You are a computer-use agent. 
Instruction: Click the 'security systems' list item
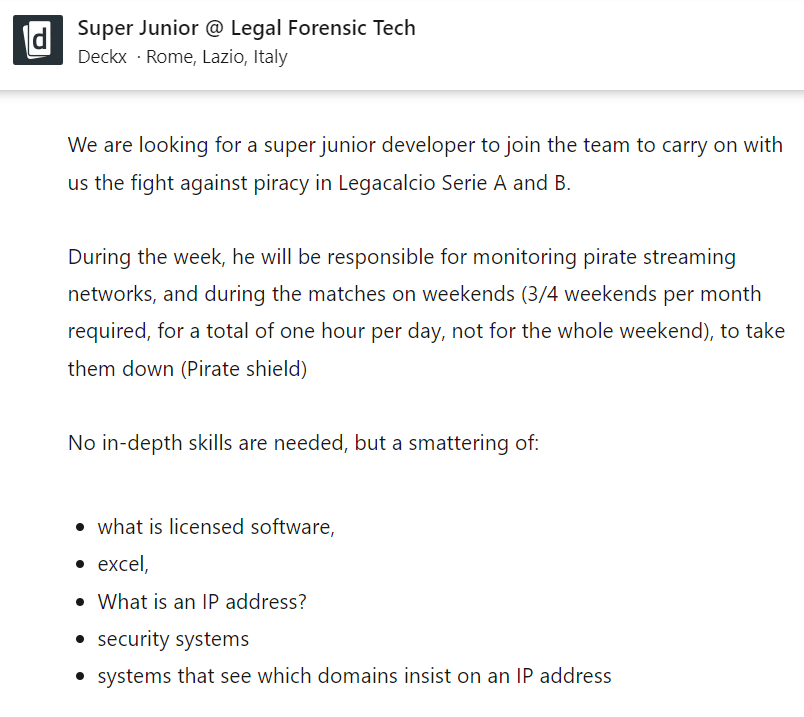pos(173,638)
